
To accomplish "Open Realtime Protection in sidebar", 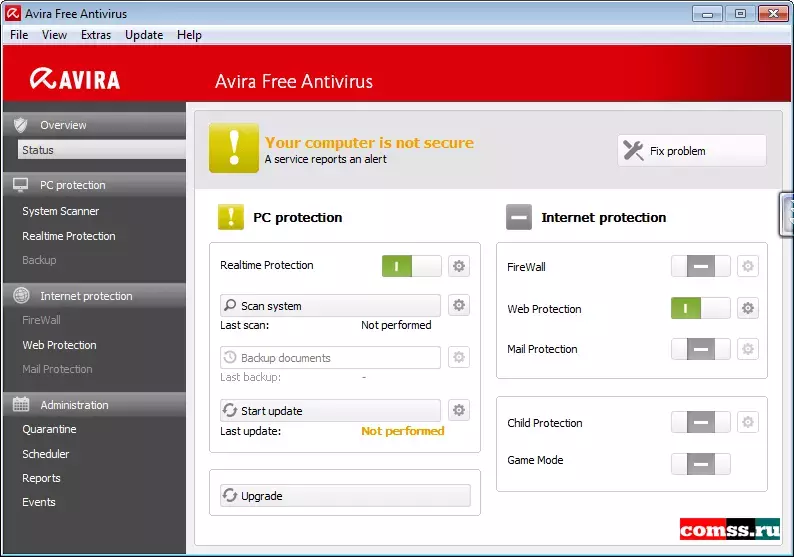I will 69,236.
